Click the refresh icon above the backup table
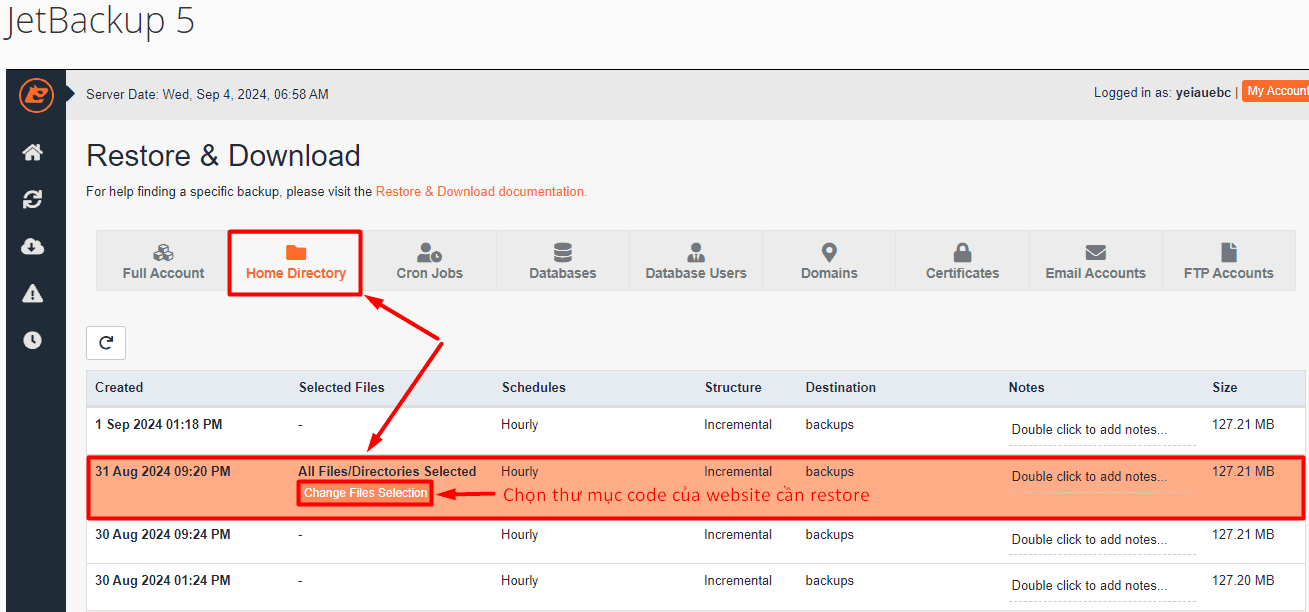 pyautogui.click(x=105, y=342)
